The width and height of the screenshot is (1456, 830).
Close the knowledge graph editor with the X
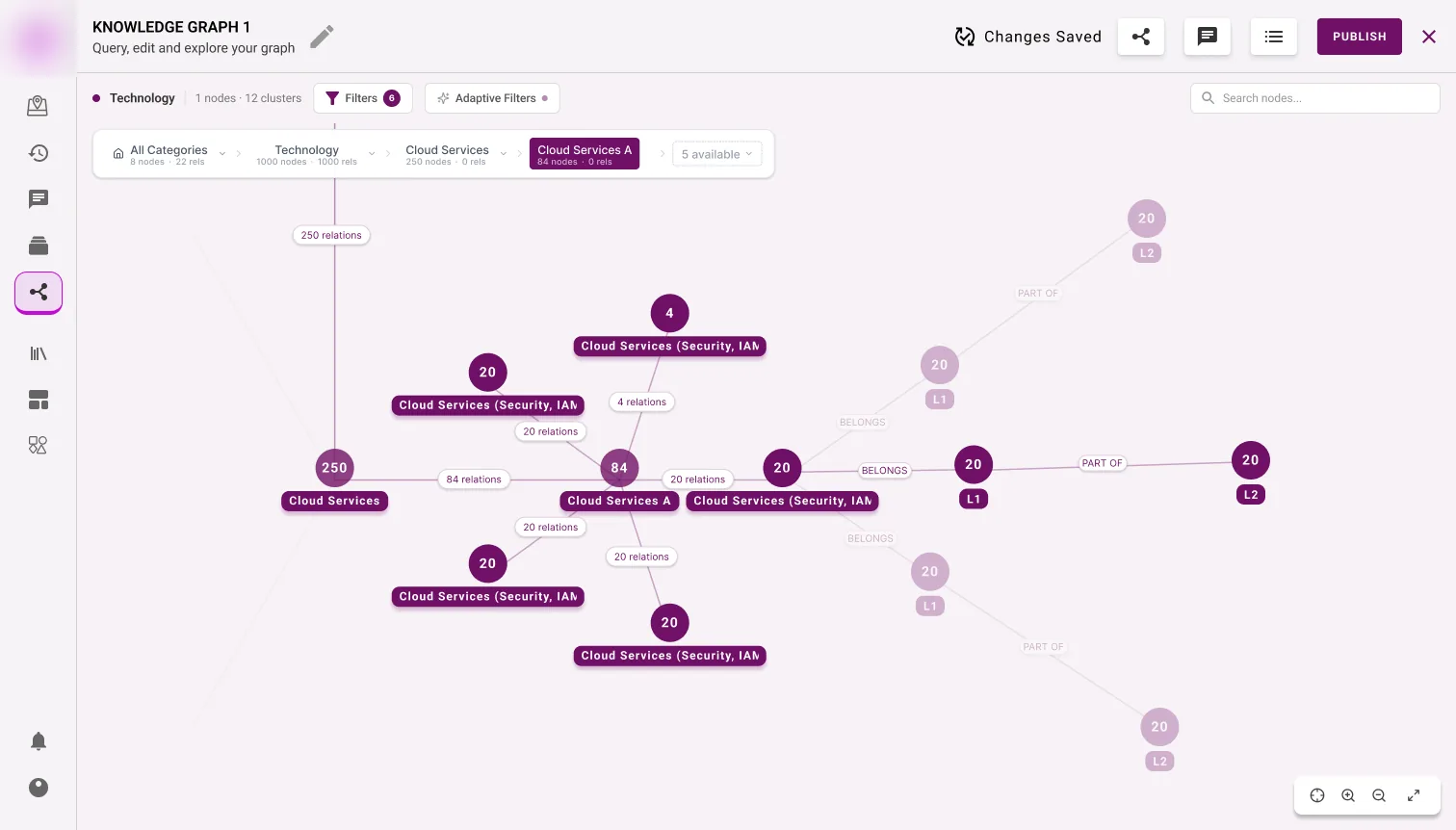1429,37
